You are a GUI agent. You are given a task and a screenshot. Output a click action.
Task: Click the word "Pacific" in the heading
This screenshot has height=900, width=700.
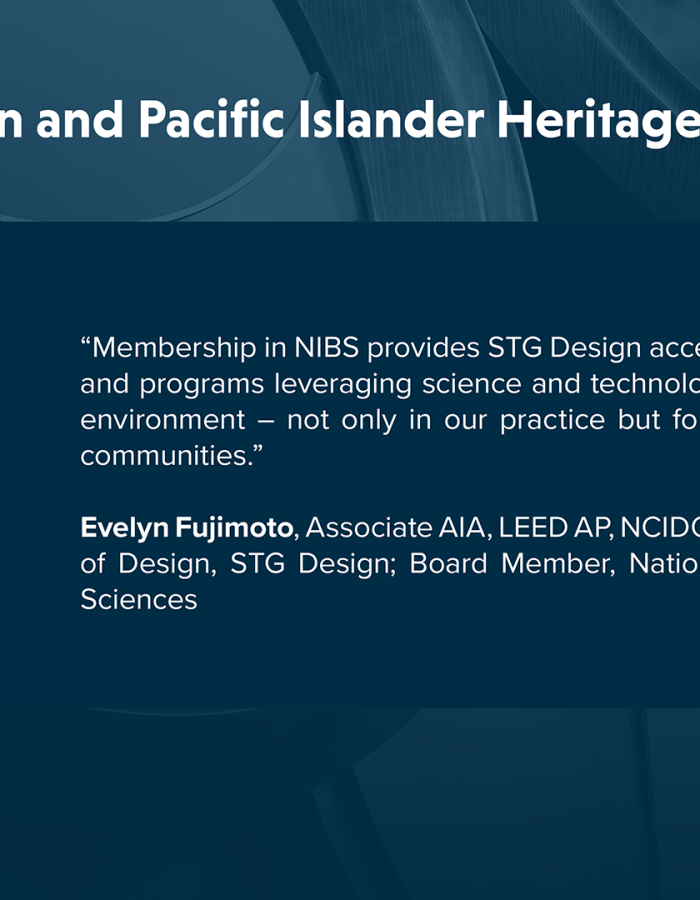coord(212,119)
